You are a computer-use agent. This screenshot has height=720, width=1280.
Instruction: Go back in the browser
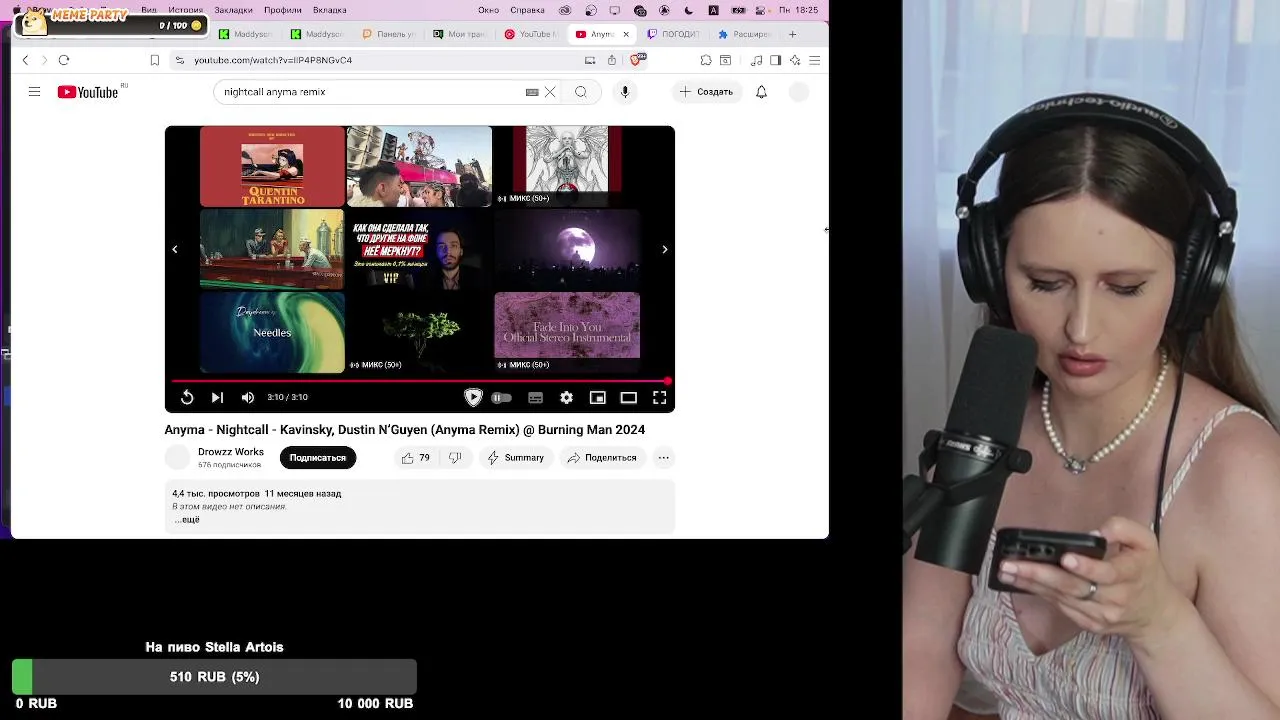click(x=26, y=60)
